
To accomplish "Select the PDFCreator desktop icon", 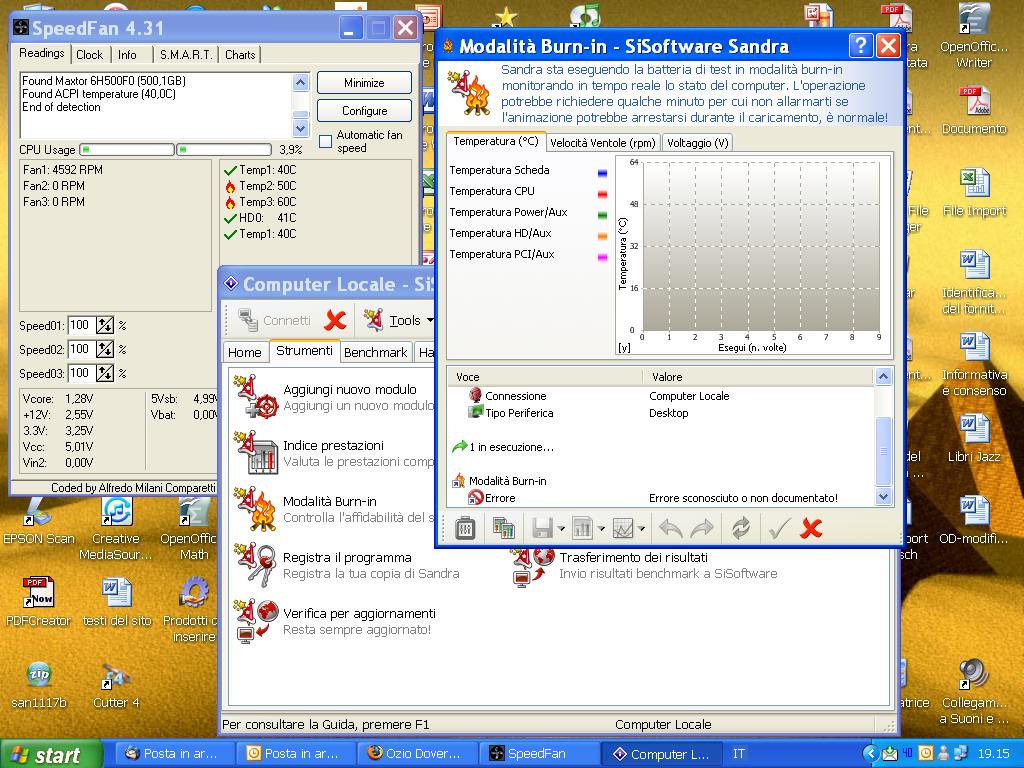I will pos(38,602).
